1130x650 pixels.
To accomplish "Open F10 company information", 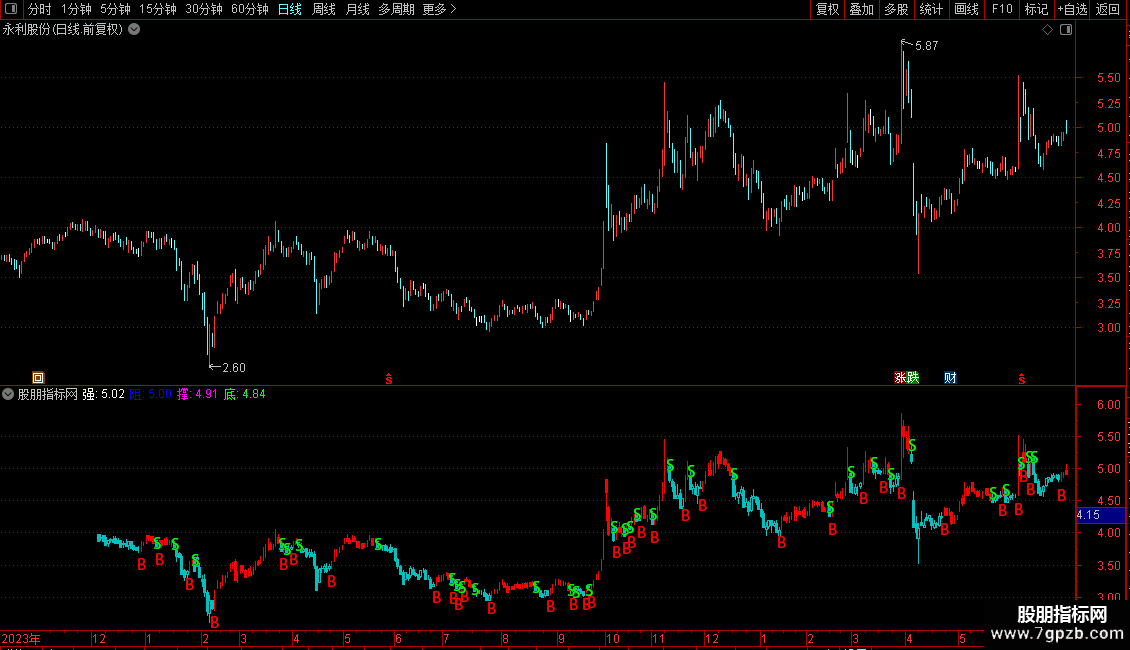I will point(1002,9).
